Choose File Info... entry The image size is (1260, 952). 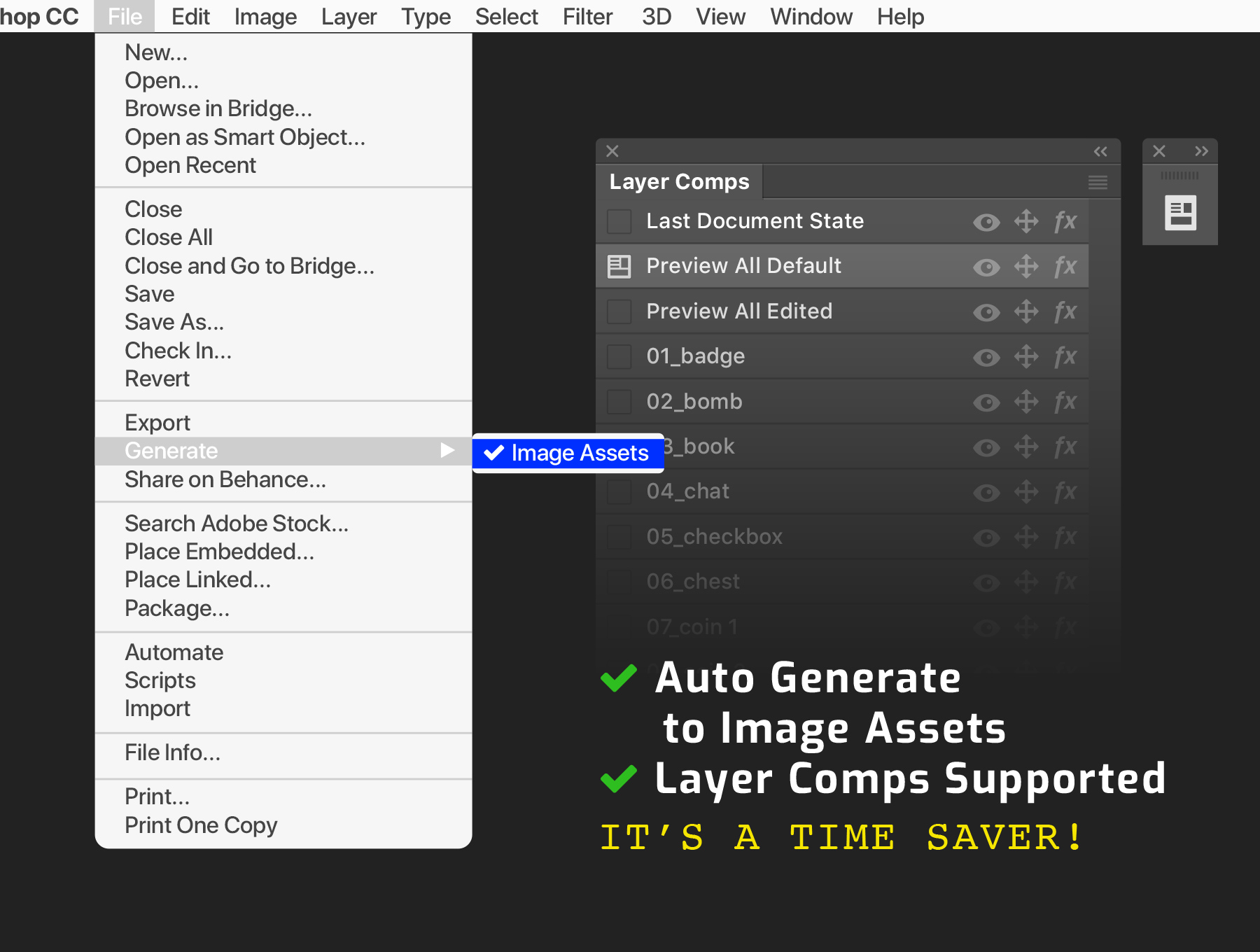coord(283,752)
